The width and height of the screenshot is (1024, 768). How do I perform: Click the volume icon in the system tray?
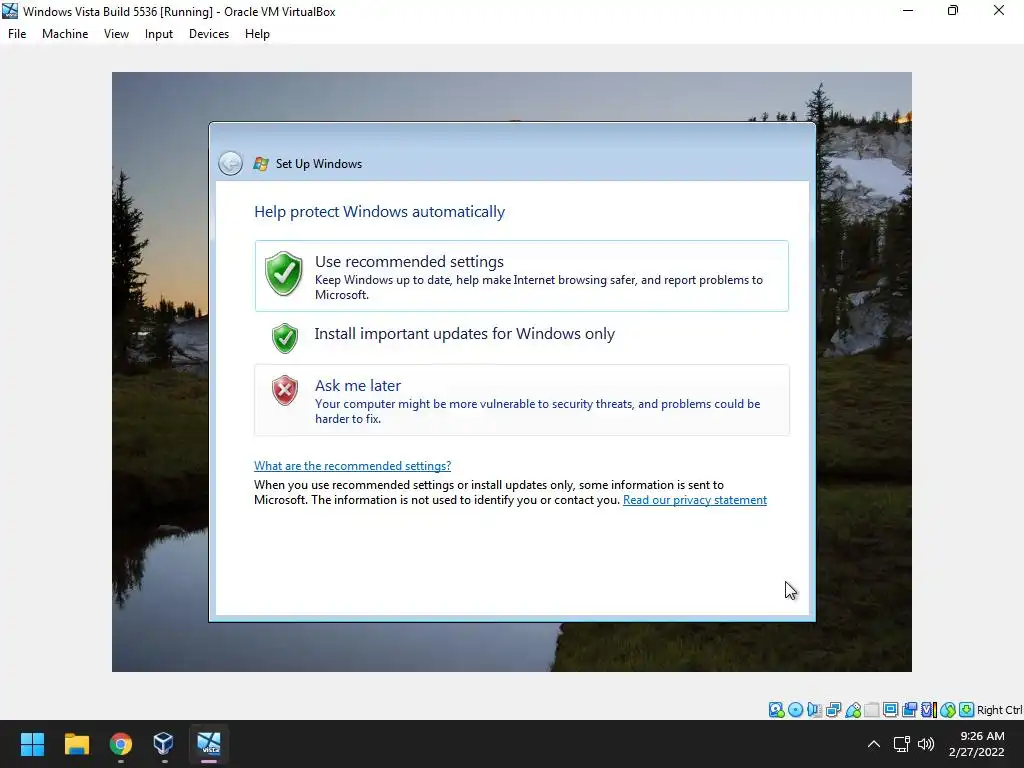pyautogui.click(x=926, y=744)
